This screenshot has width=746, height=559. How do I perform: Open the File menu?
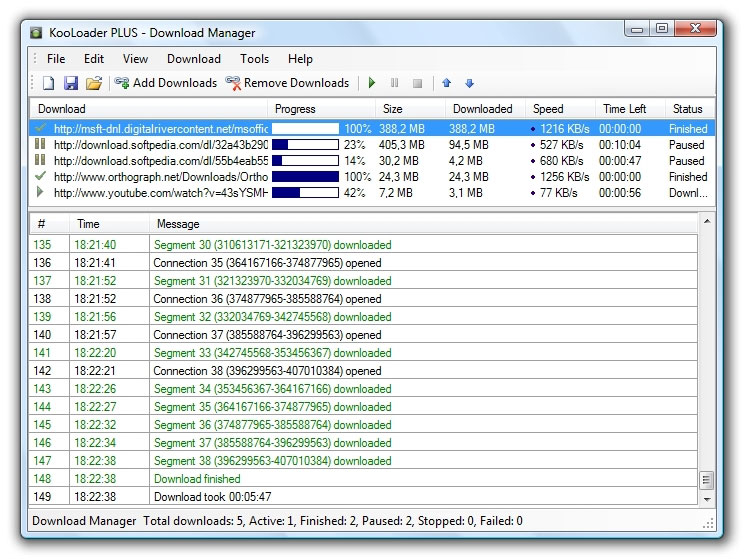coord(56,59)
